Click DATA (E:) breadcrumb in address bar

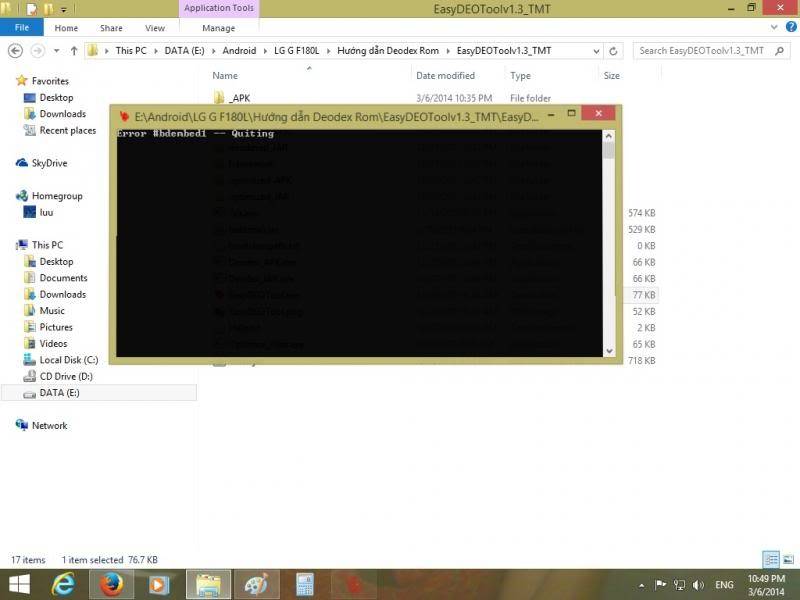coord(184,51)
